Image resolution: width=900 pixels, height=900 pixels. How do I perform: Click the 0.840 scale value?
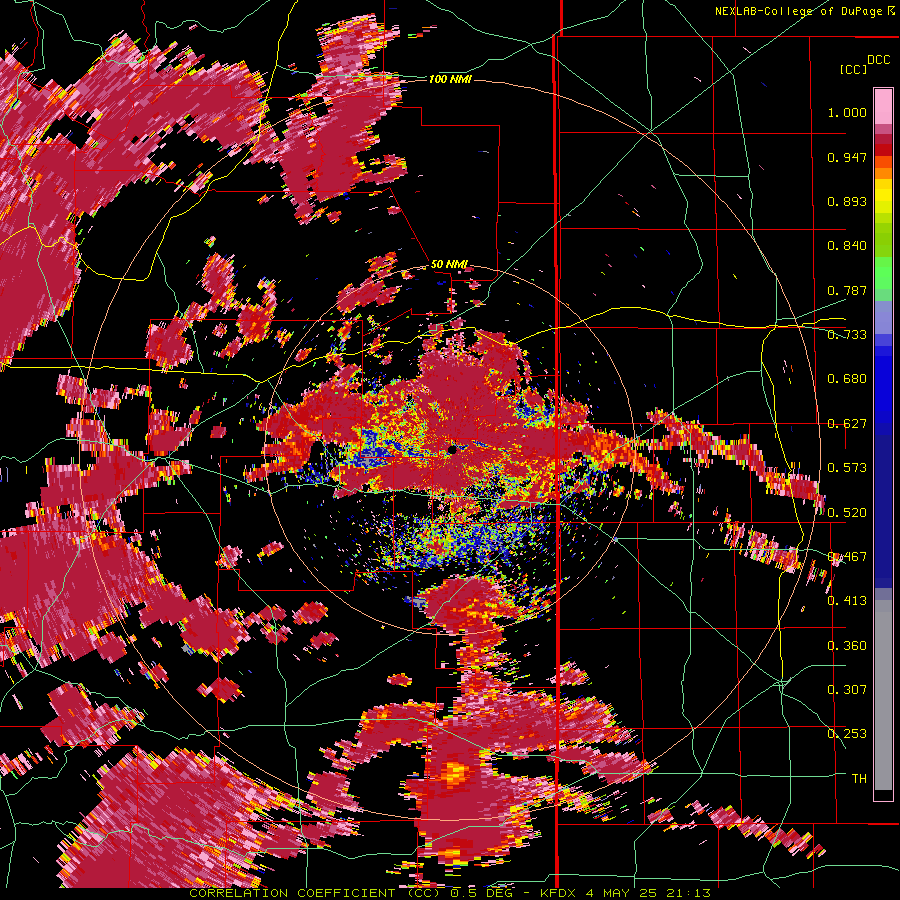[x=847, y=246]
